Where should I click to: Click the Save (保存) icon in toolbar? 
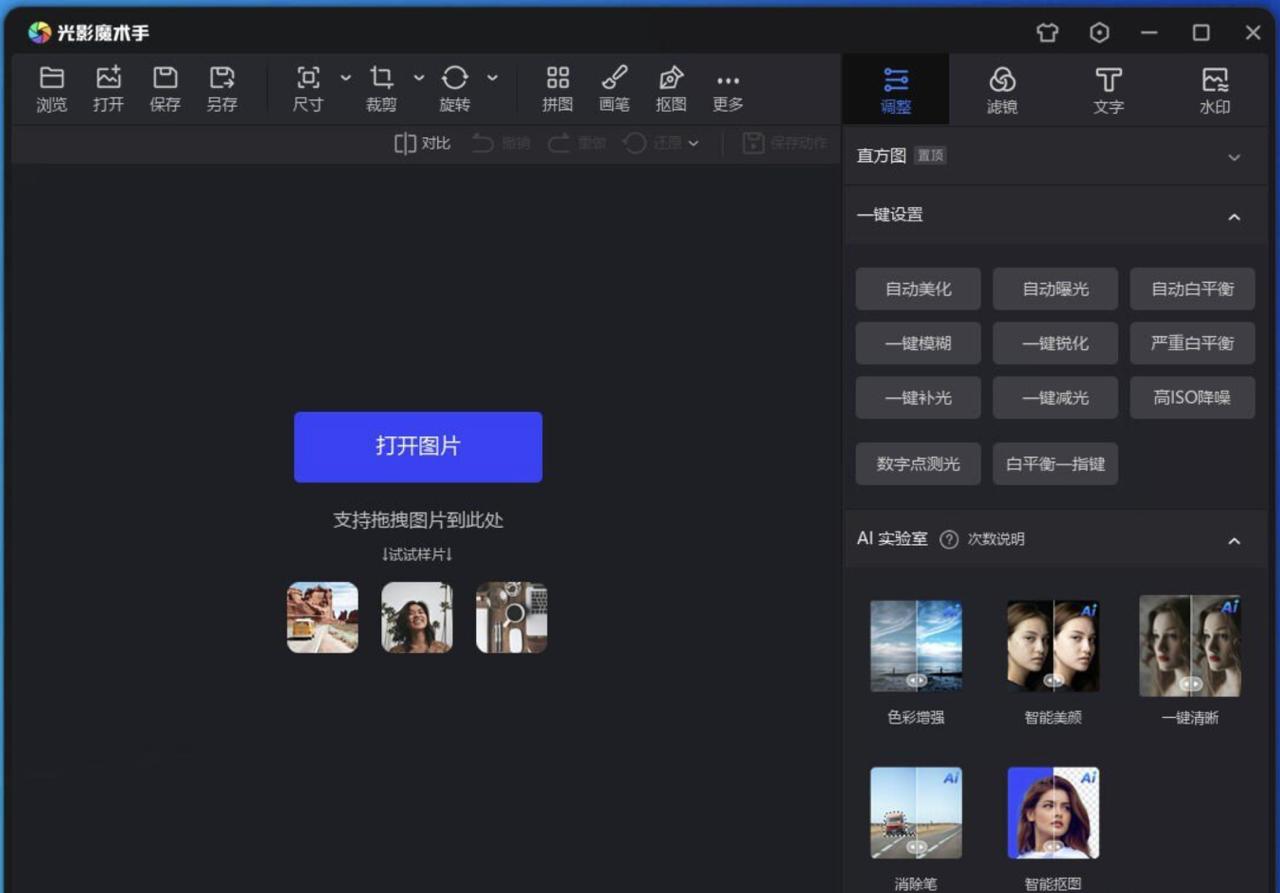pos(165,79)
